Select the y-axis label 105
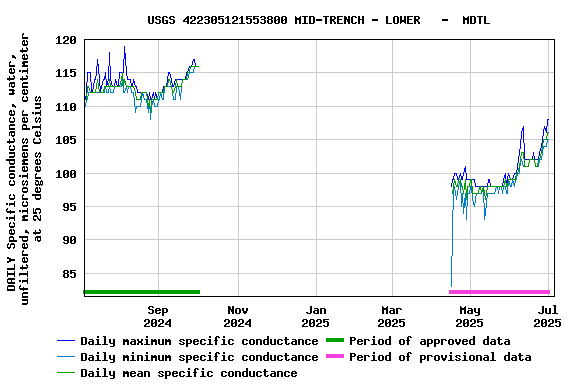This screenshot has height=384, width=576. pos(66,140)
